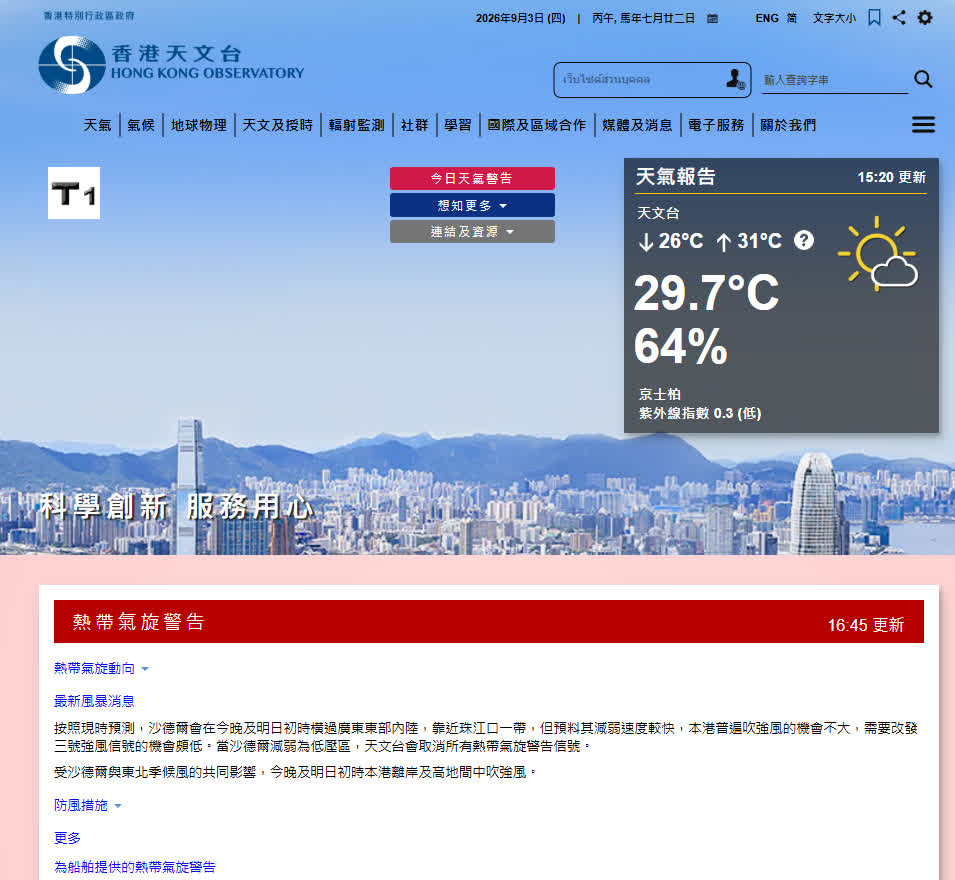Open the calendar icon beside lunar date
955x880 pixels.
712,19
